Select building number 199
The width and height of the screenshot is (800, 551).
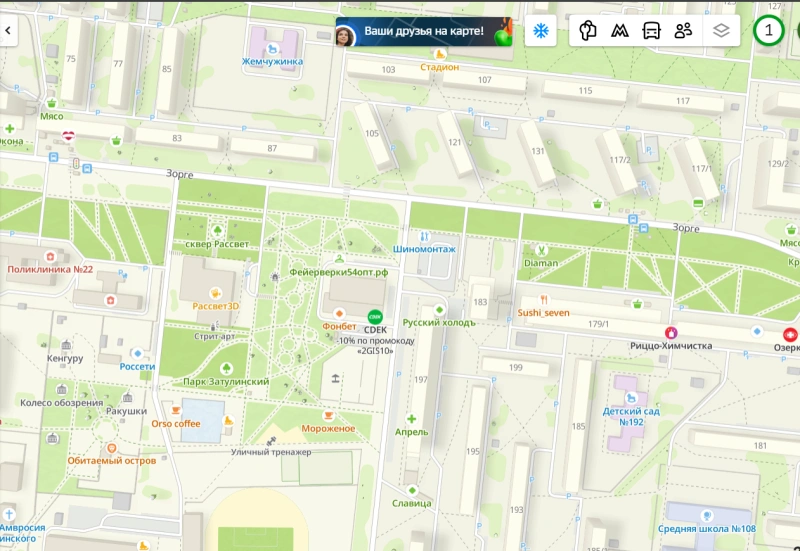click(515, 367)
